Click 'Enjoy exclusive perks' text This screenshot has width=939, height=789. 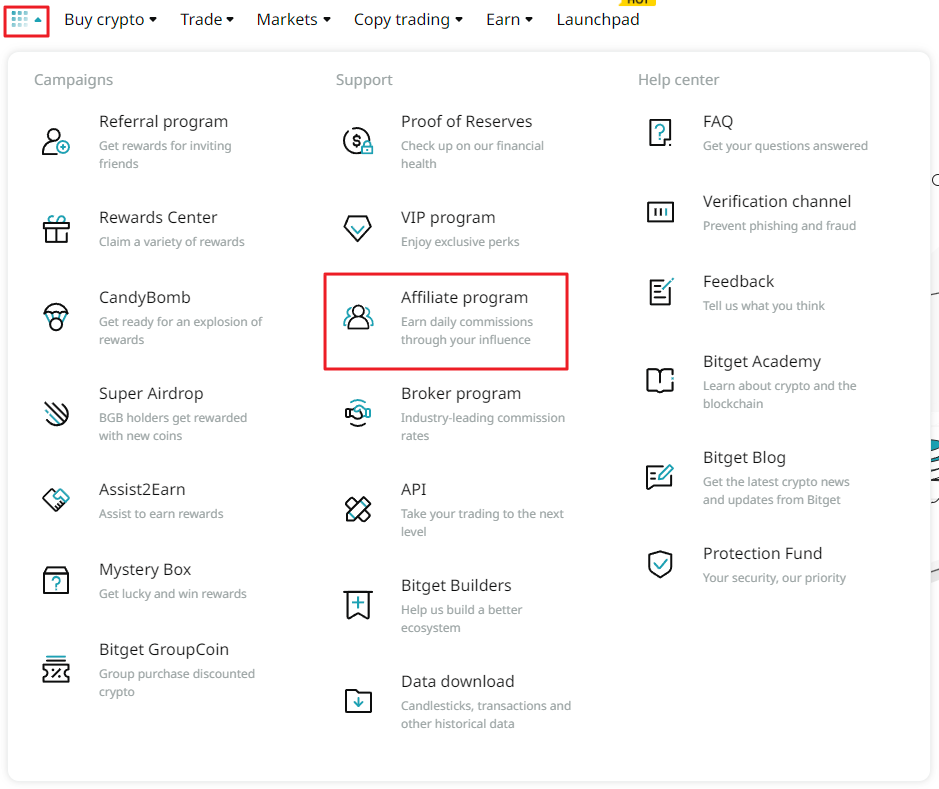click(x=460, y=242)
